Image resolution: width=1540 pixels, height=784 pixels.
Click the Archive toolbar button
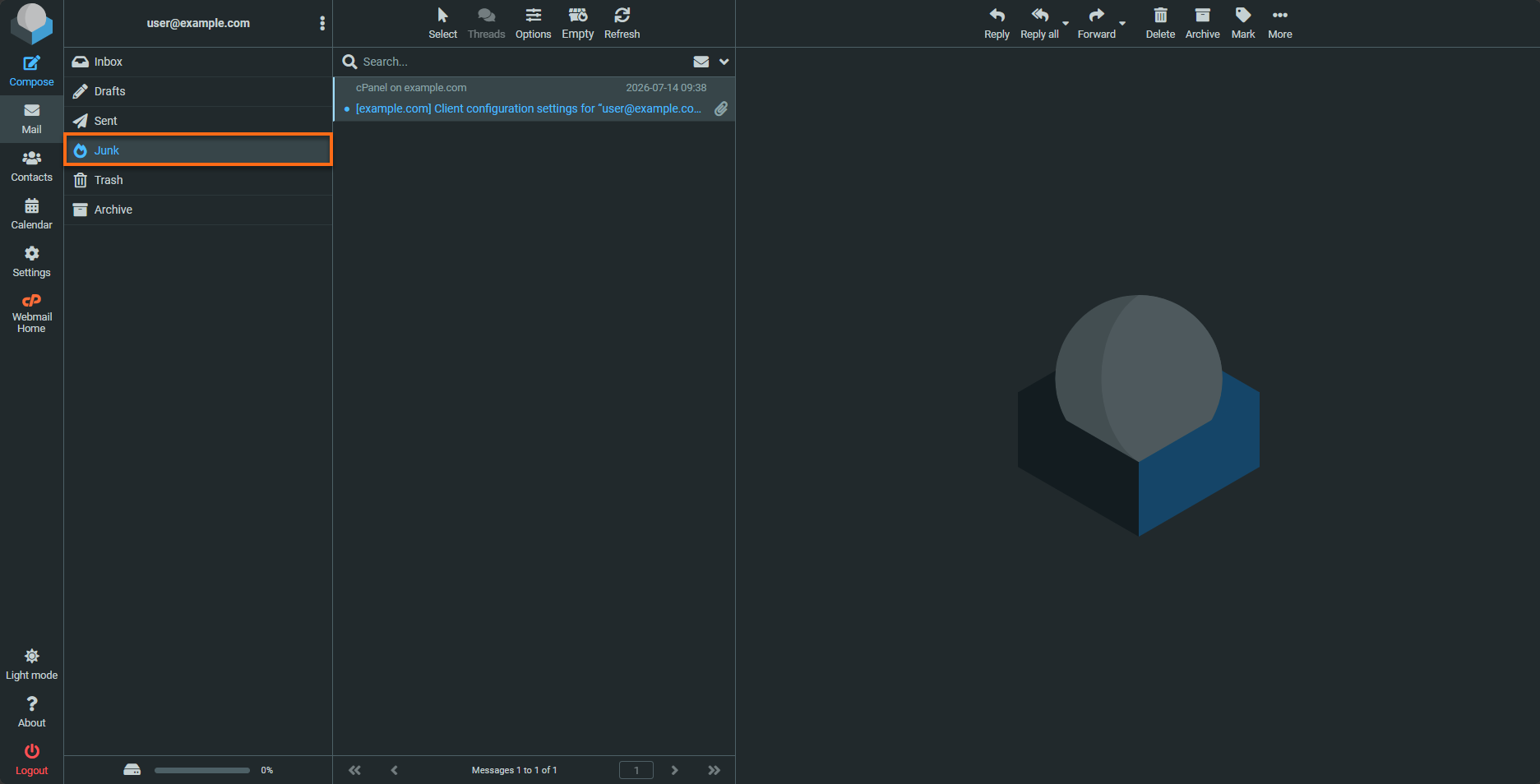click(x=1203, y=23)
